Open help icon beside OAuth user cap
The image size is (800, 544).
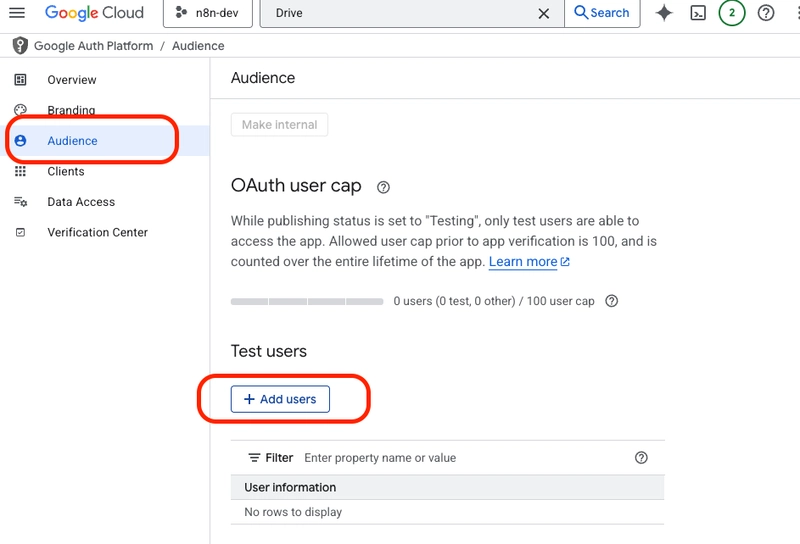[x=383, y=187]
